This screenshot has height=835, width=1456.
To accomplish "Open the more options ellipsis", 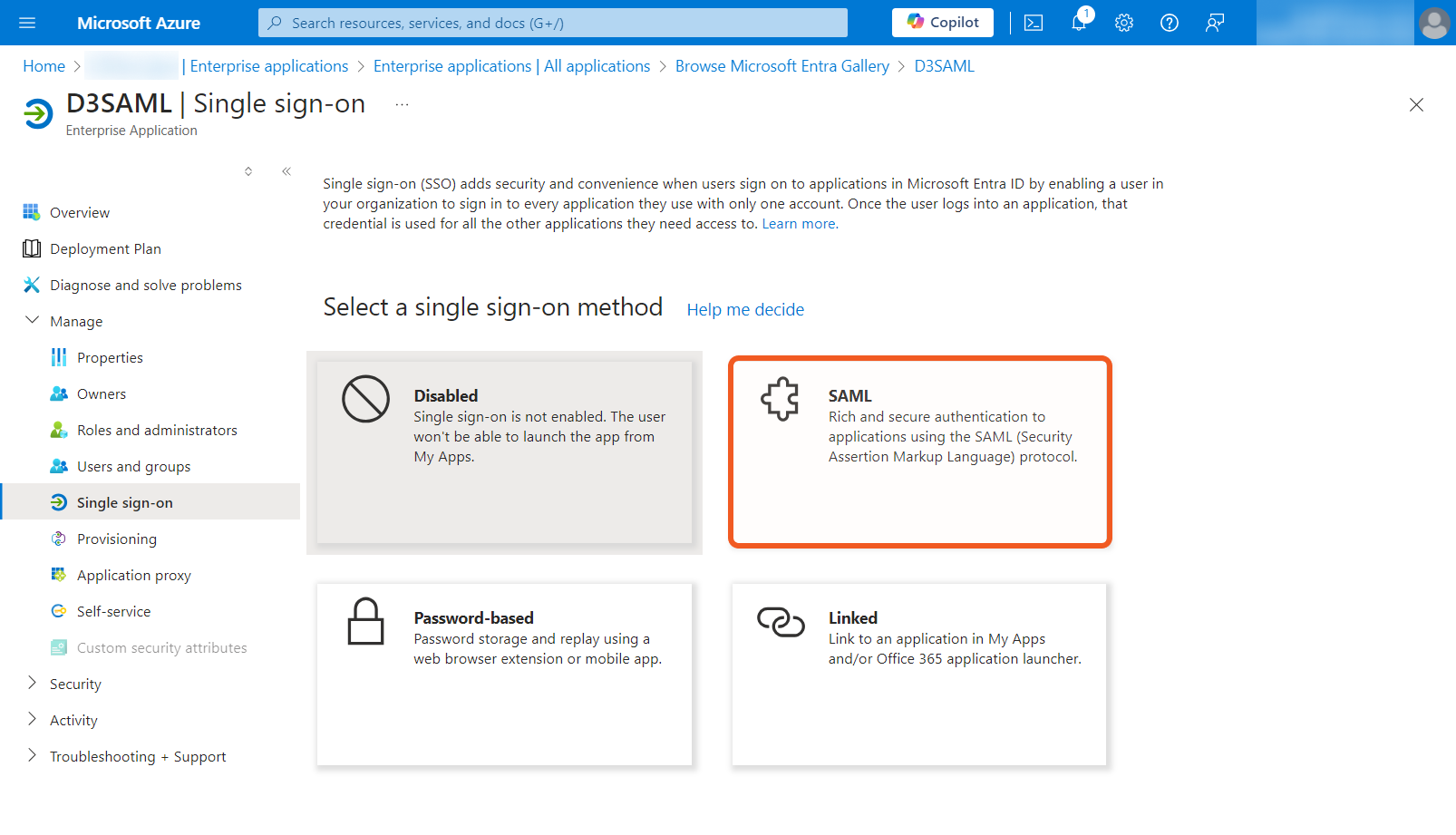I will [402, 105].
